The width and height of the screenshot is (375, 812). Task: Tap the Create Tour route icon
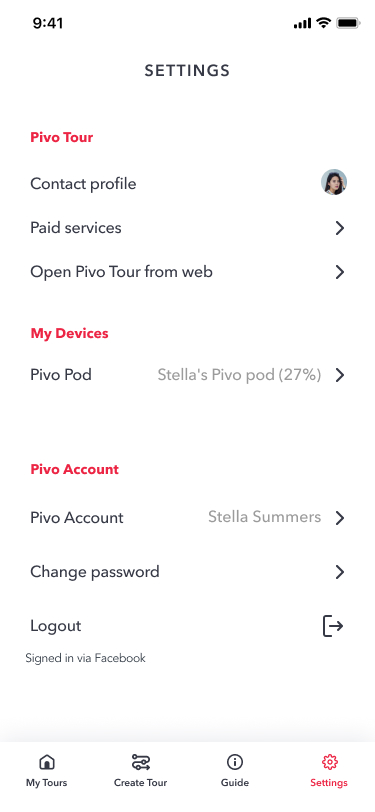[140, 762]
